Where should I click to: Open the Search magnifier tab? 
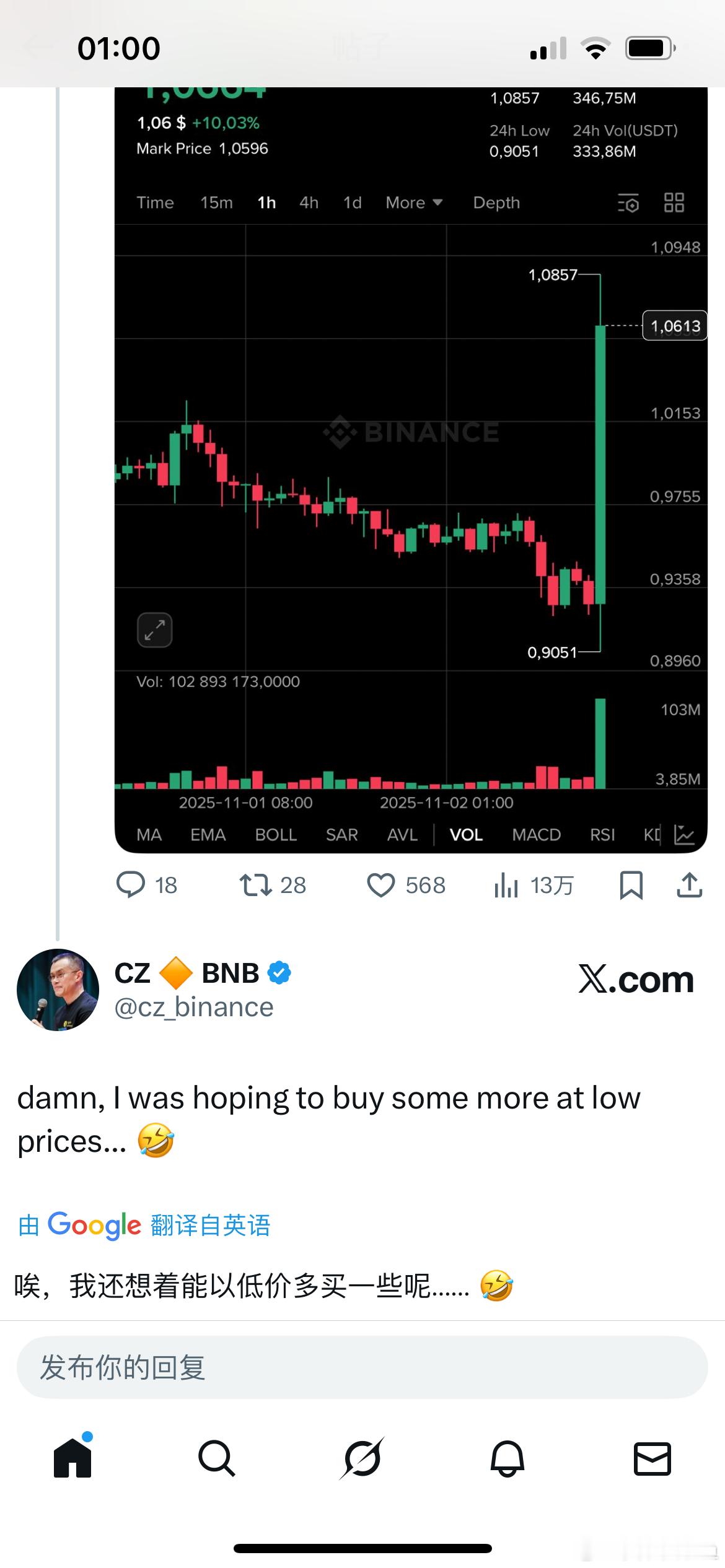(x=217, y=1458)
